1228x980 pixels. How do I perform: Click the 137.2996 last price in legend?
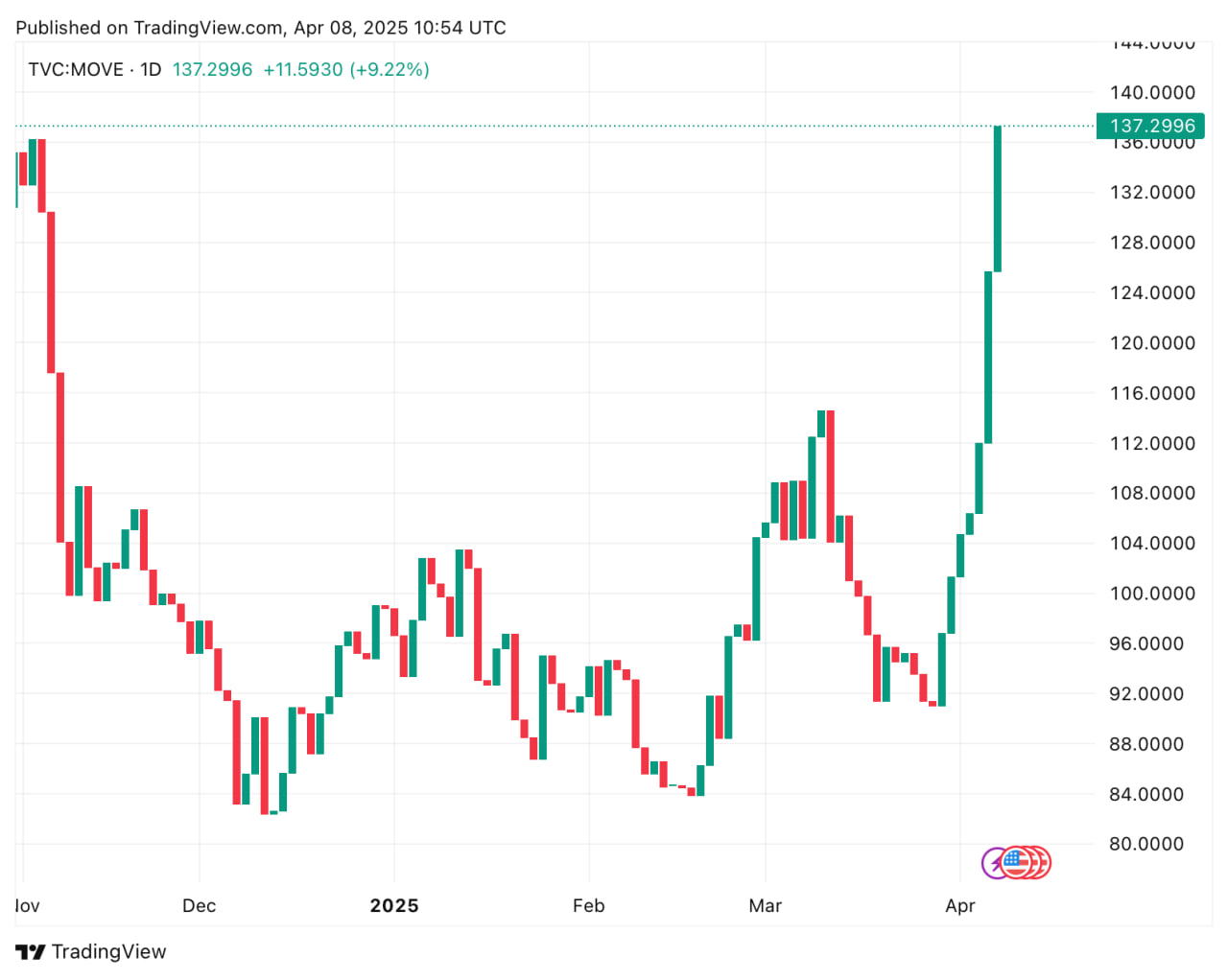[212, 70]
